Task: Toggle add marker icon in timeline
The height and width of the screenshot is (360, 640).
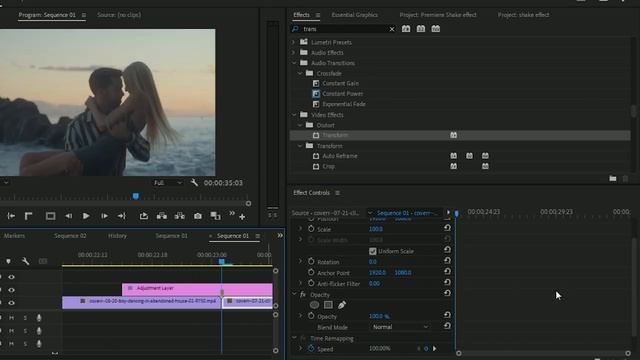Action: 8,261
